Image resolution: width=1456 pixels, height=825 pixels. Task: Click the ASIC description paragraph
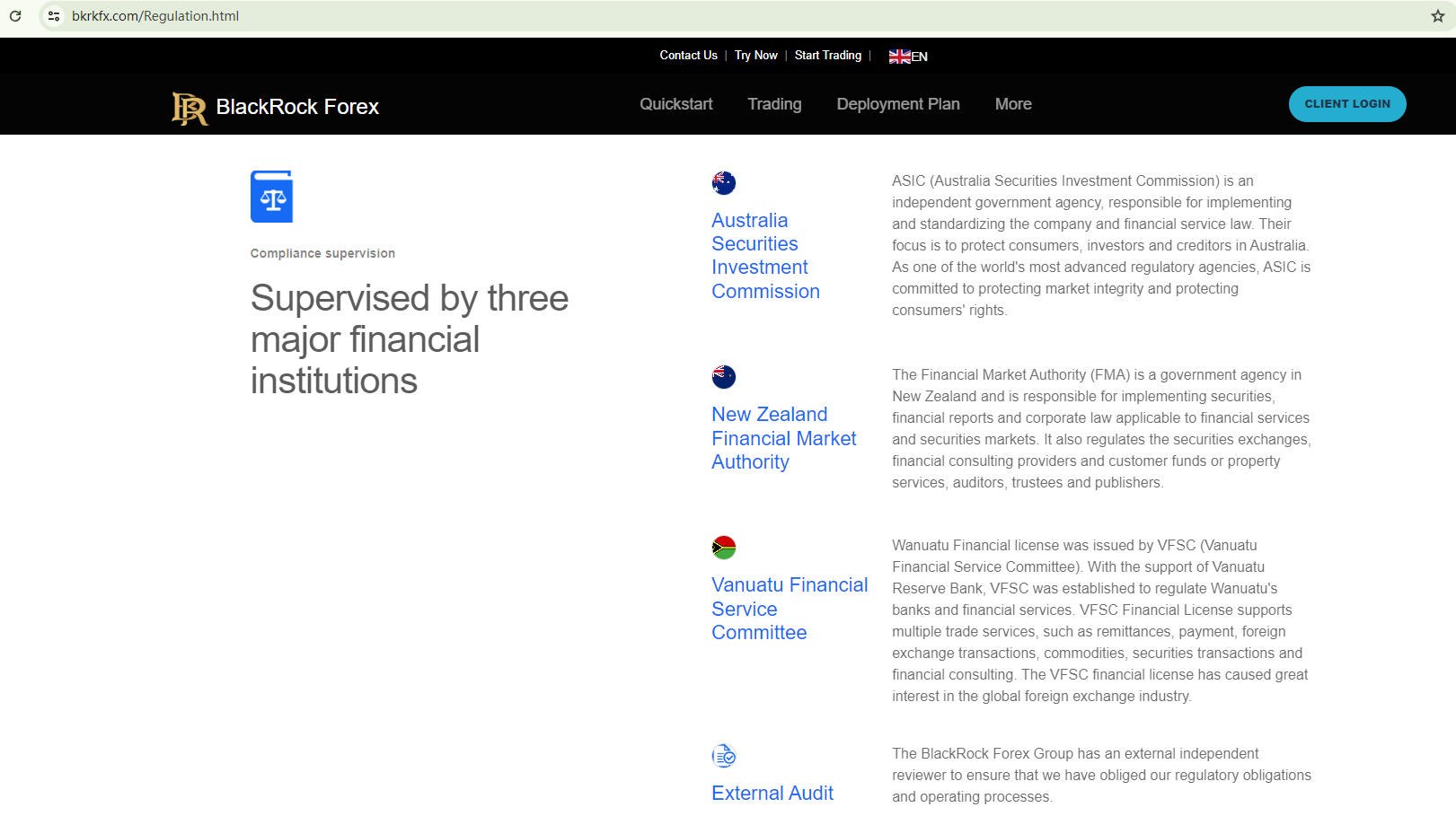point(1101,246)
